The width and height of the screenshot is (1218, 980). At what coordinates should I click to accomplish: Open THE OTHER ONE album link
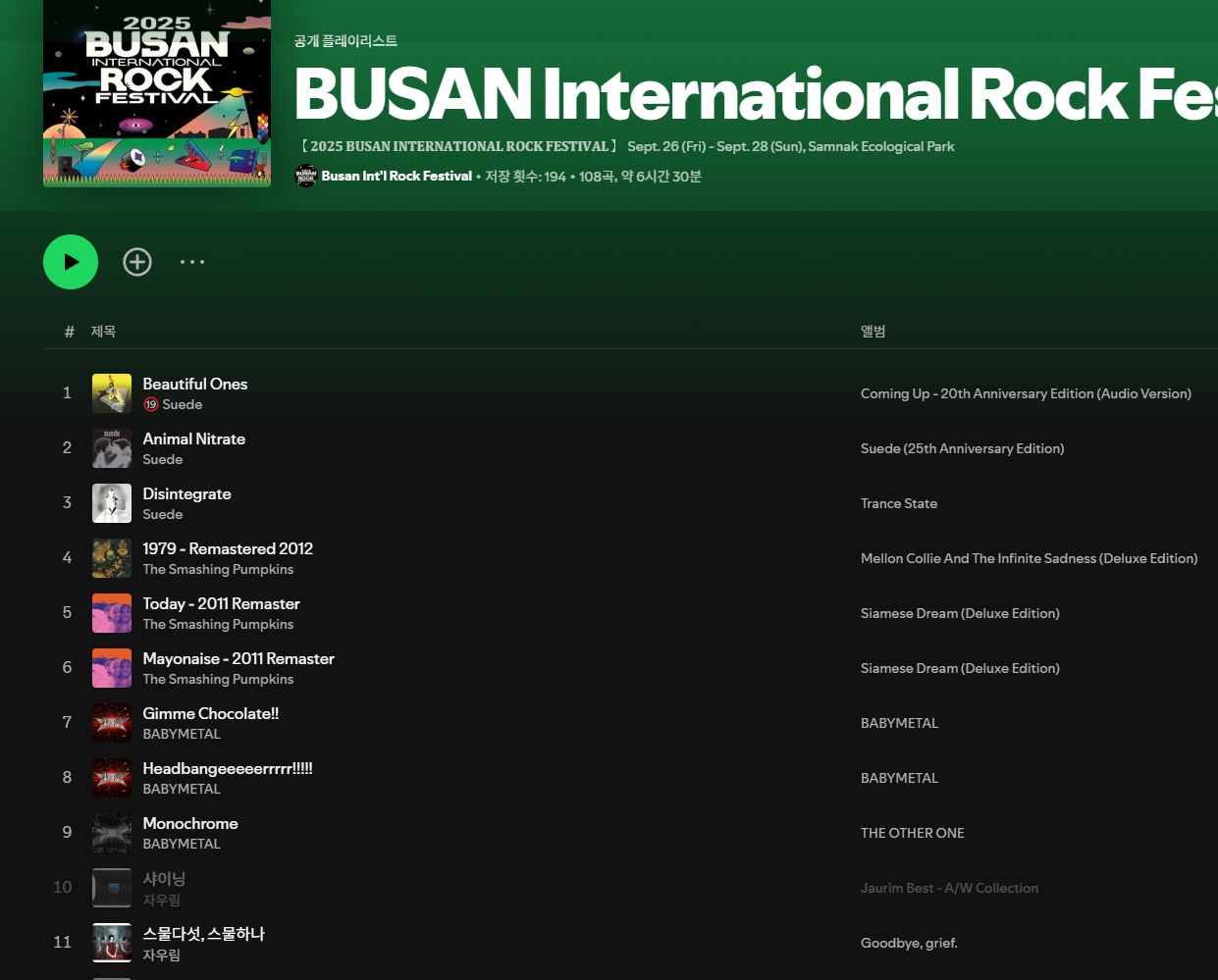pos(913,833)
